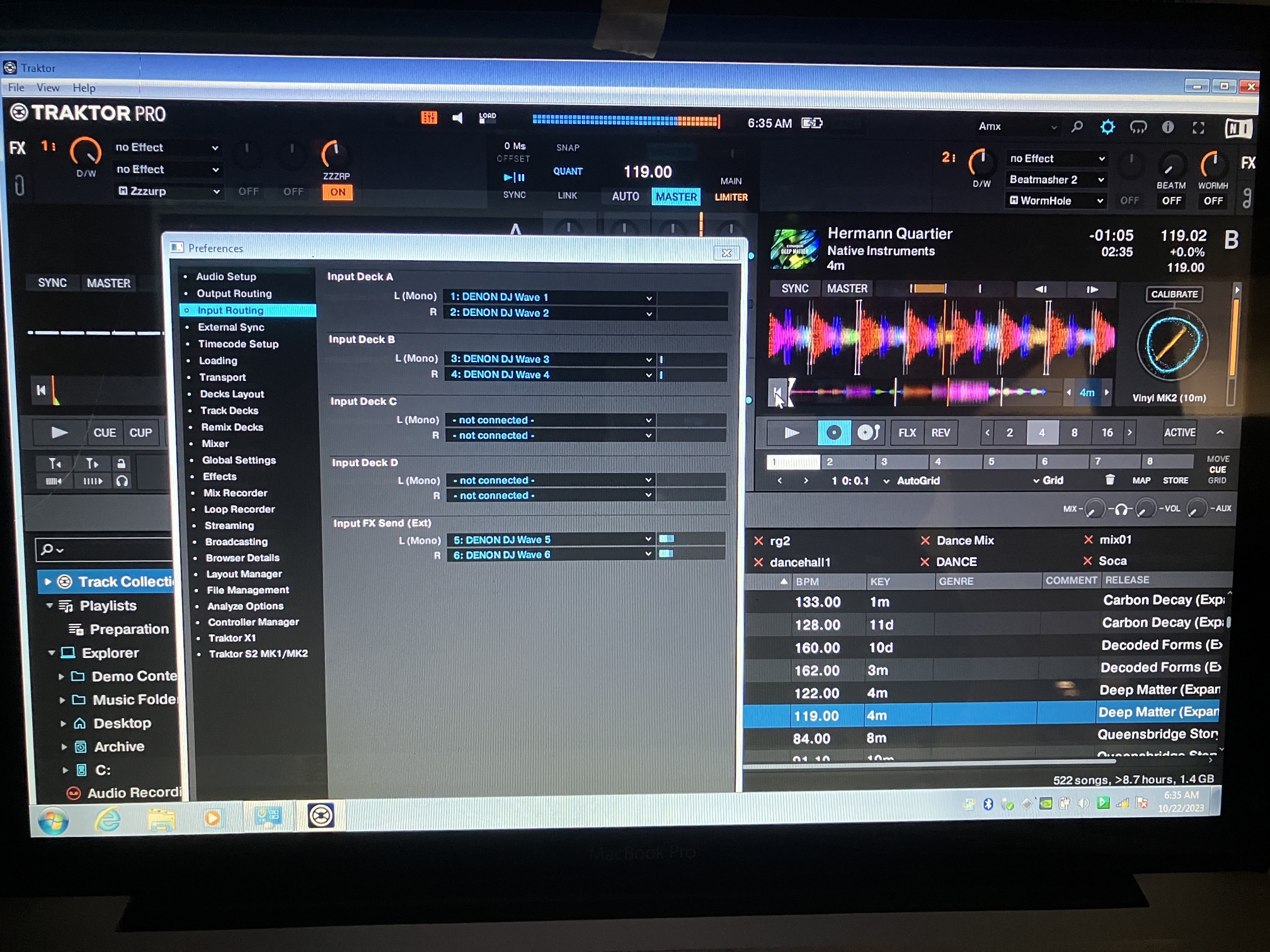This screenshot has width=1270, height=952.
Task: Play Deck B
Action: tap(792, 433)
